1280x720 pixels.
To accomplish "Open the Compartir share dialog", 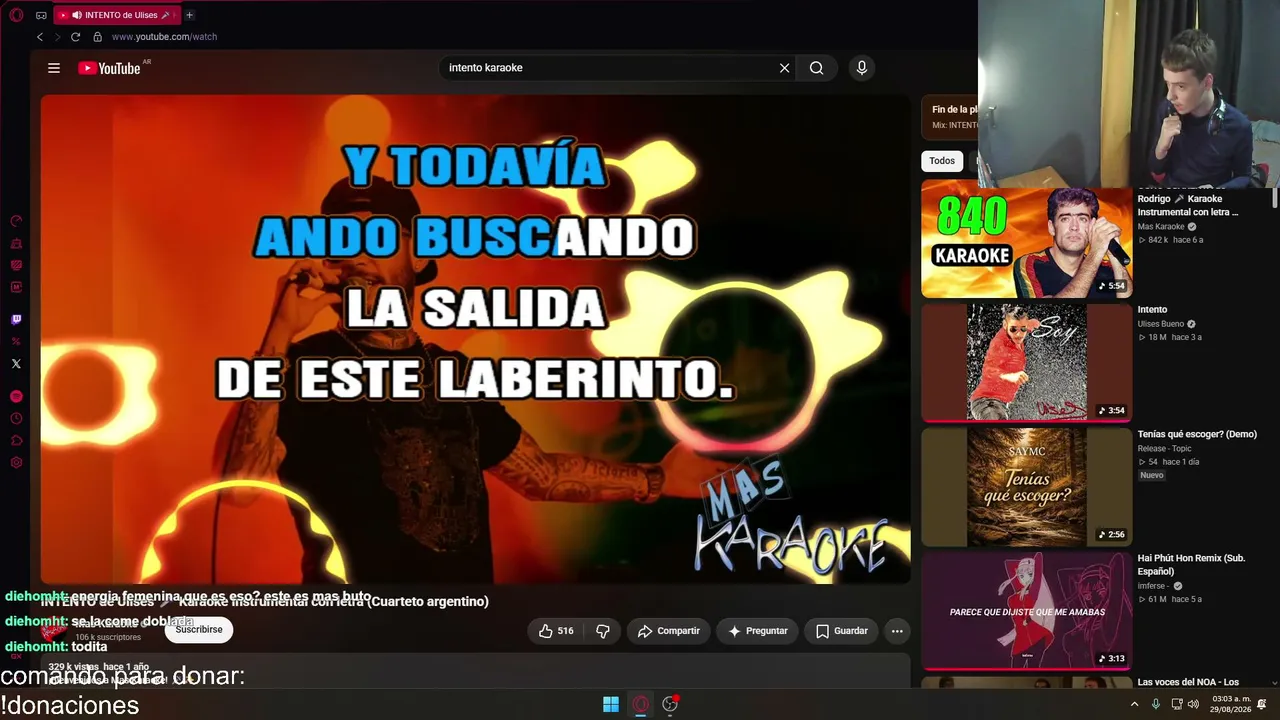I will (x=669, y=631).
